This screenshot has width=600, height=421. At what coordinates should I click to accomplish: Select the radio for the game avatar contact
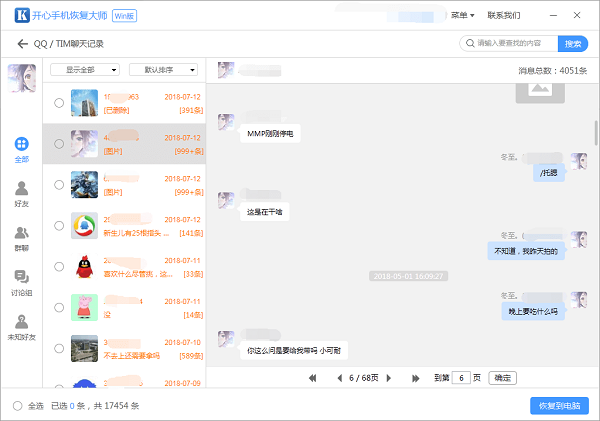[59, 185]
